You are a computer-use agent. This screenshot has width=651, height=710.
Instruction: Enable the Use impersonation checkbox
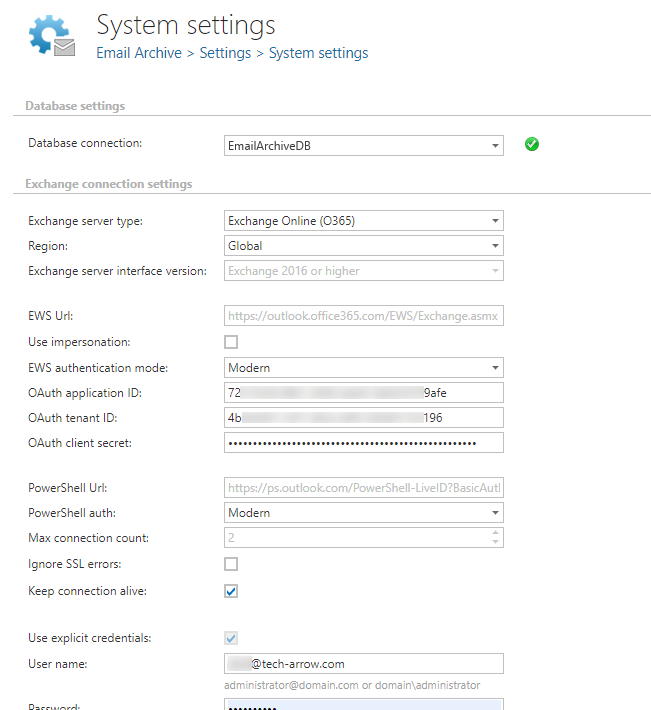click(x=231, y=343)
